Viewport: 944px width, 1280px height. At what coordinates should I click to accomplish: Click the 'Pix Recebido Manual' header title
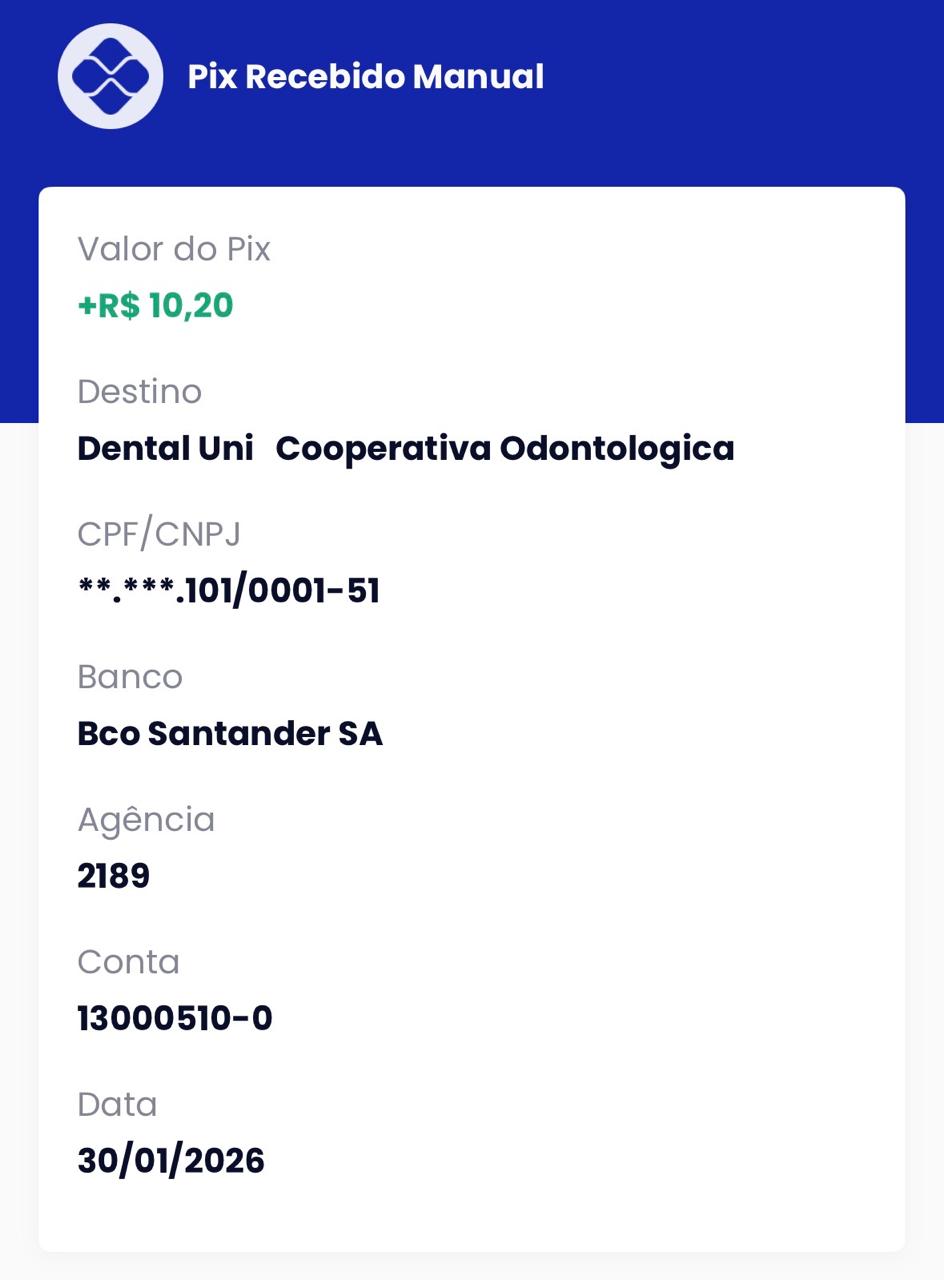pos(366,77)
